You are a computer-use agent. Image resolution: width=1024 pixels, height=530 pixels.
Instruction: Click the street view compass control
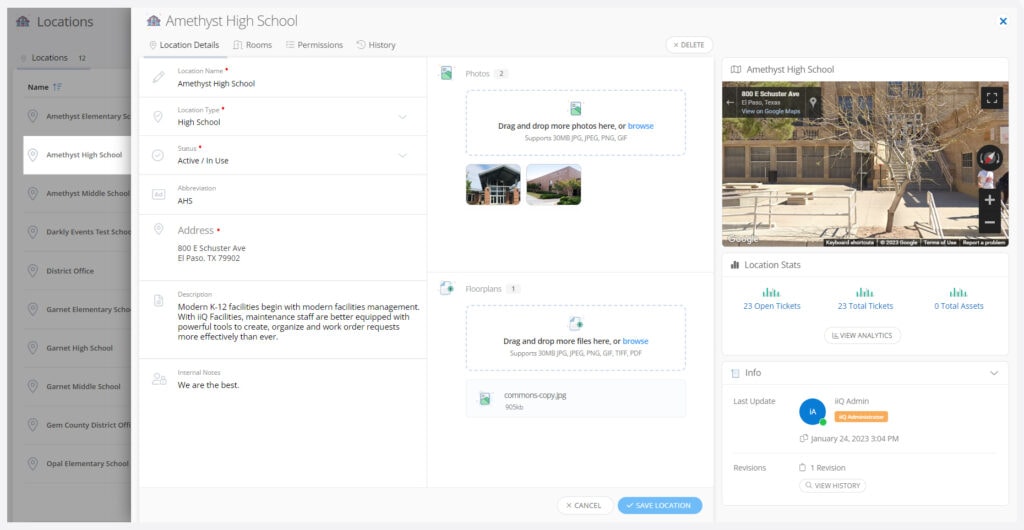coord(989,158)
